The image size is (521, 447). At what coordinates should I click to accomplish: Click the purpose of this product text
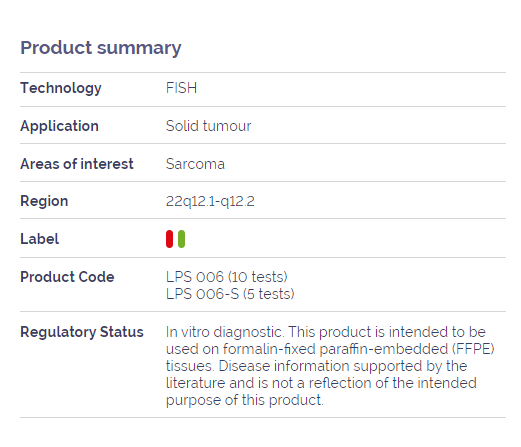coord(244,400)
